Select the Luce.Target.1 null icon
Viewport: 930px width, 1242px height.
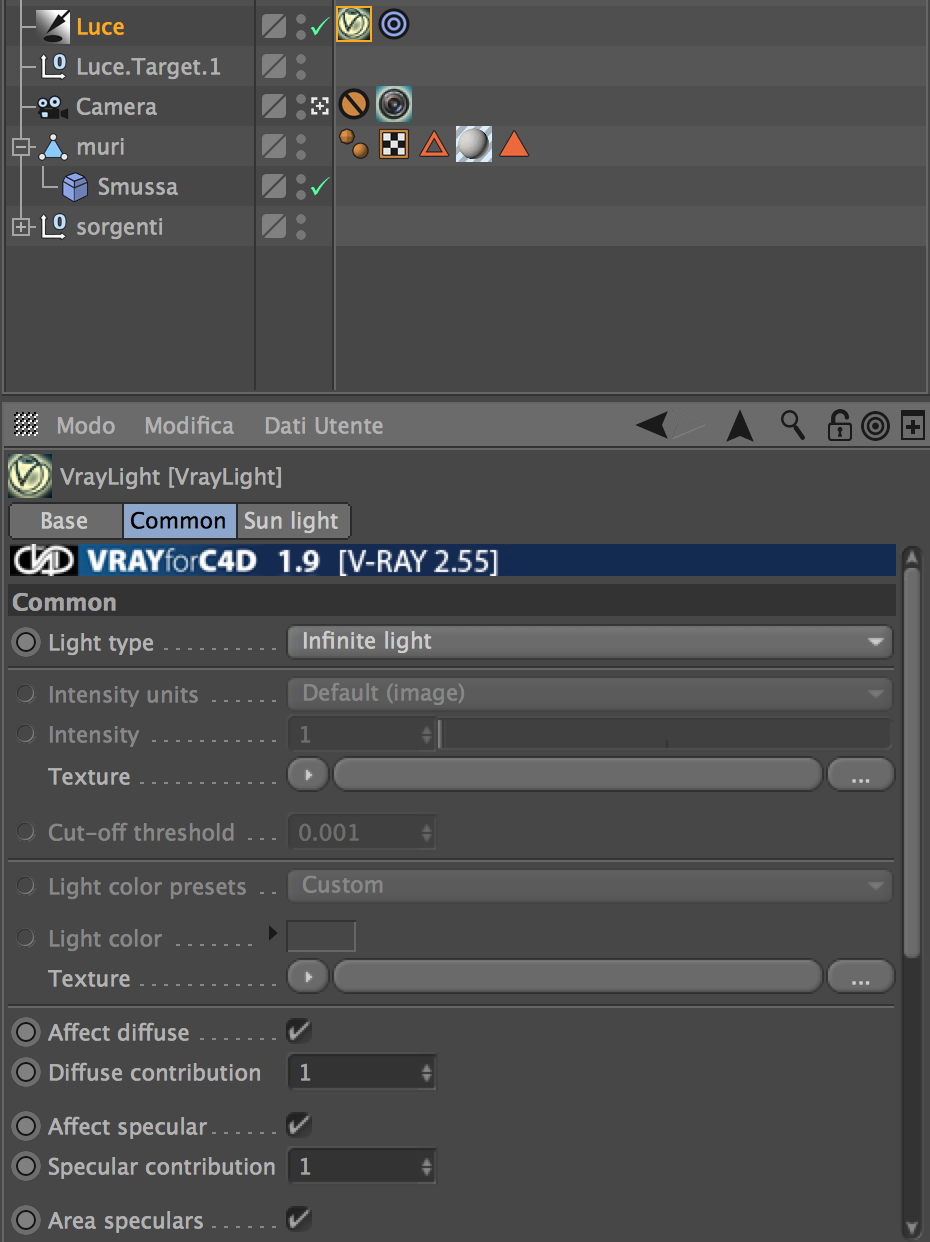point(53,67)
